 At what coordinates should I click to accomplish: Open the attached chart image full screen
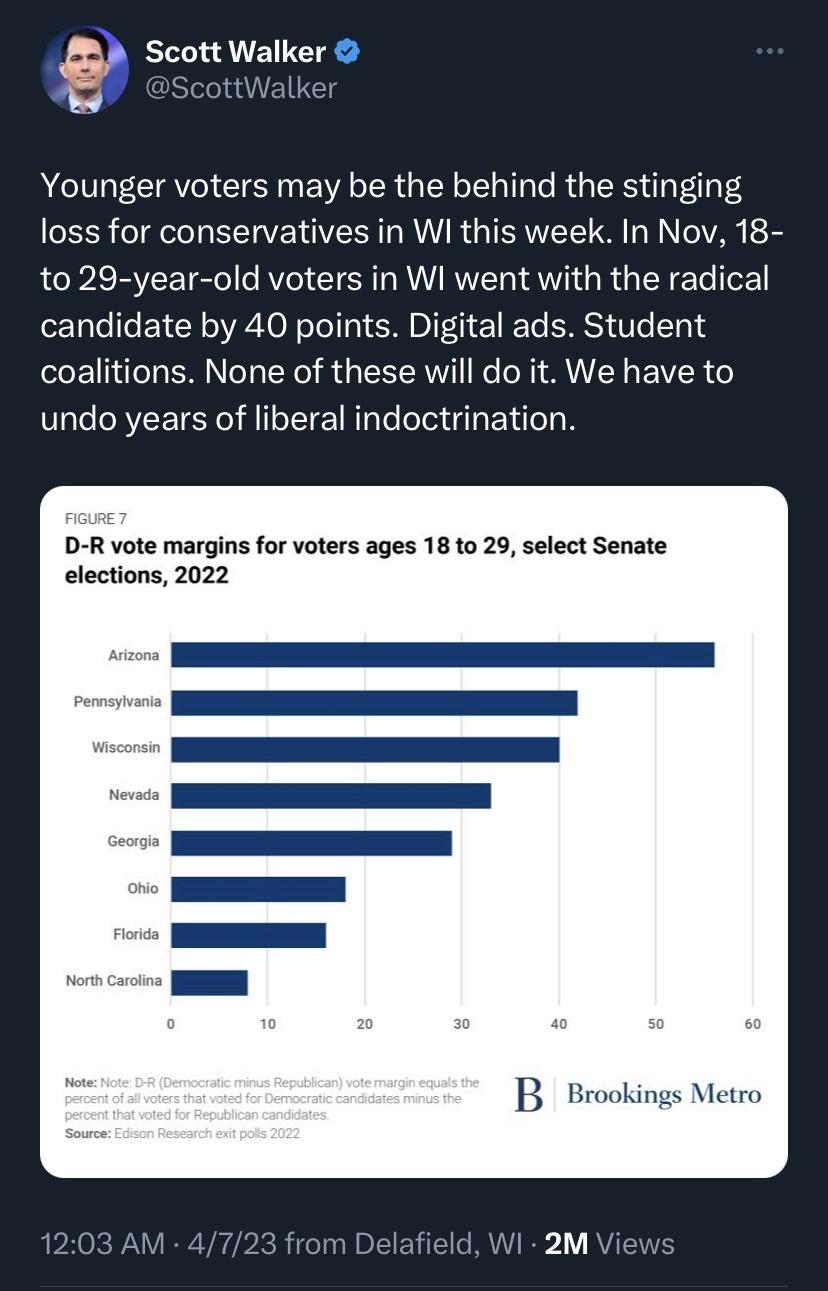tap(414, 830)
